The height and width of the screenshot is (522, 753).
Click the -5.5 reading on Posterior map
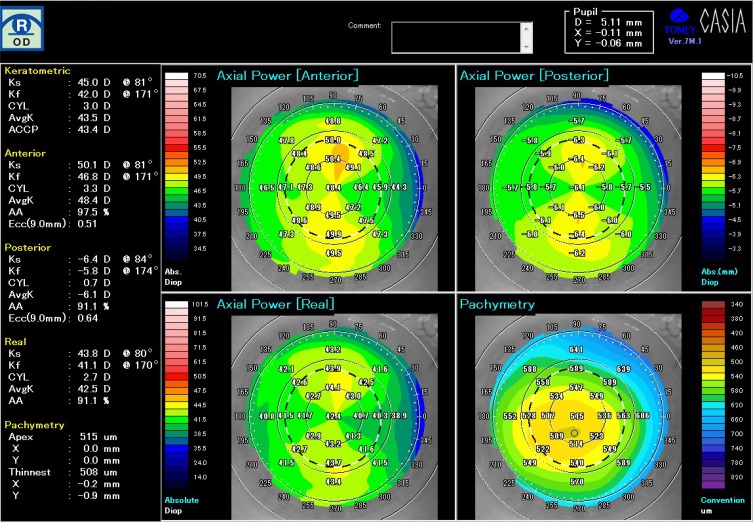click(645, 187)
